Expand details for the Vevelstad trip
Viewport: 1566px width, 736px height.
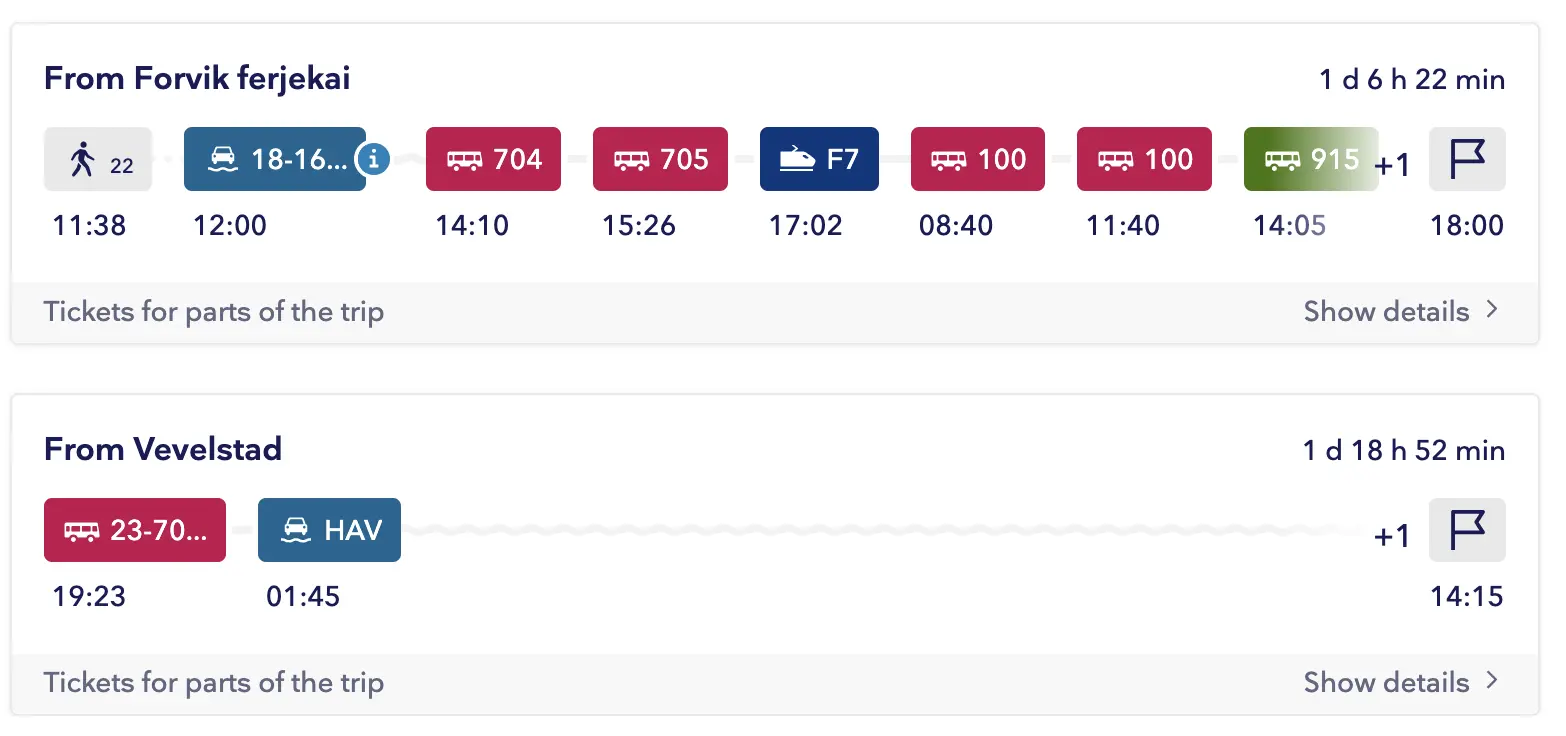coord(1387,683)
